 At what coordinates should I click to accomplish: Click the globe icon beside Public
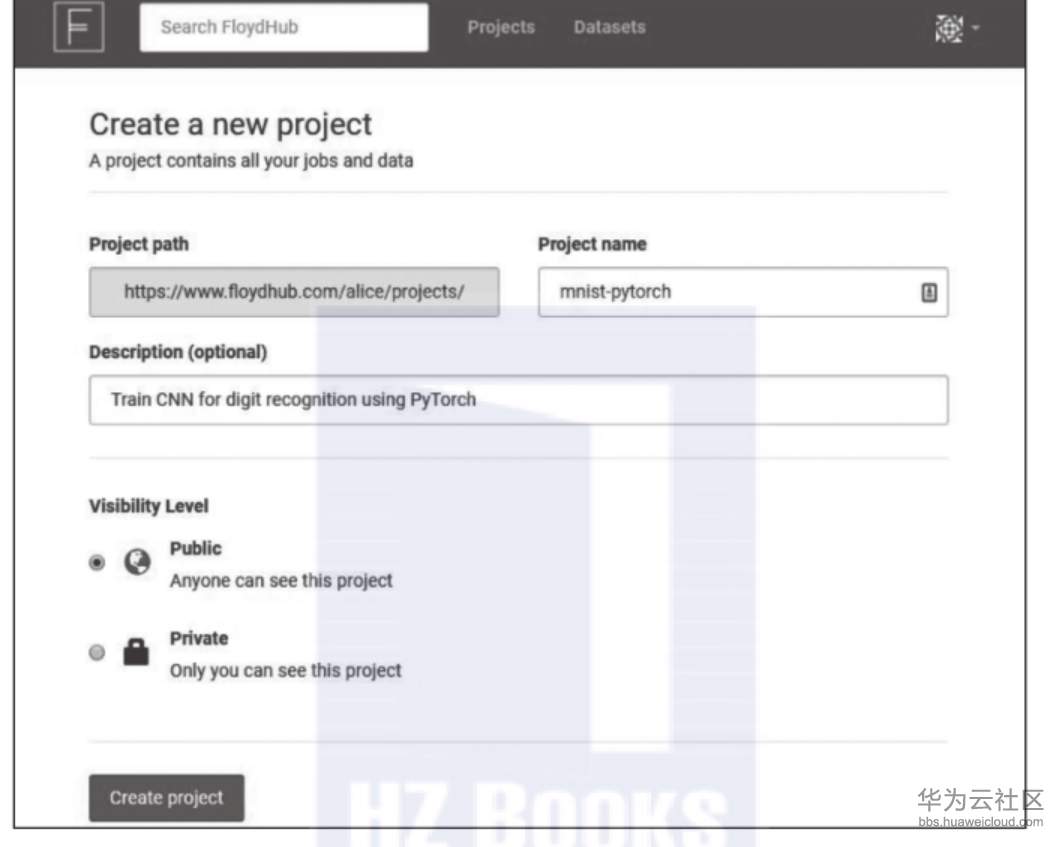(137, 562)
